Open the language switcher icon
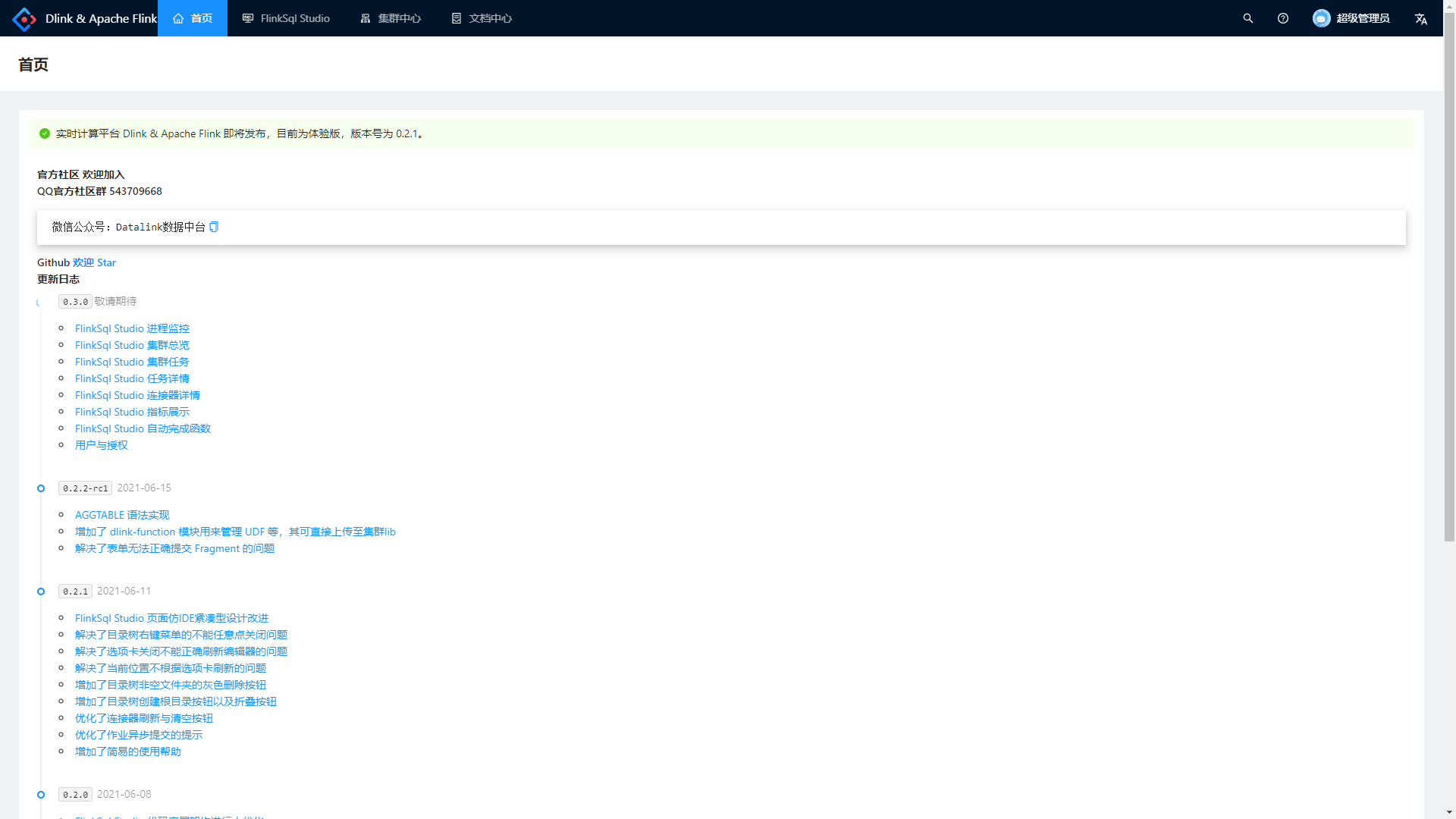Viewport: 1456px width, 819px height. click(x=1420, y=19)
